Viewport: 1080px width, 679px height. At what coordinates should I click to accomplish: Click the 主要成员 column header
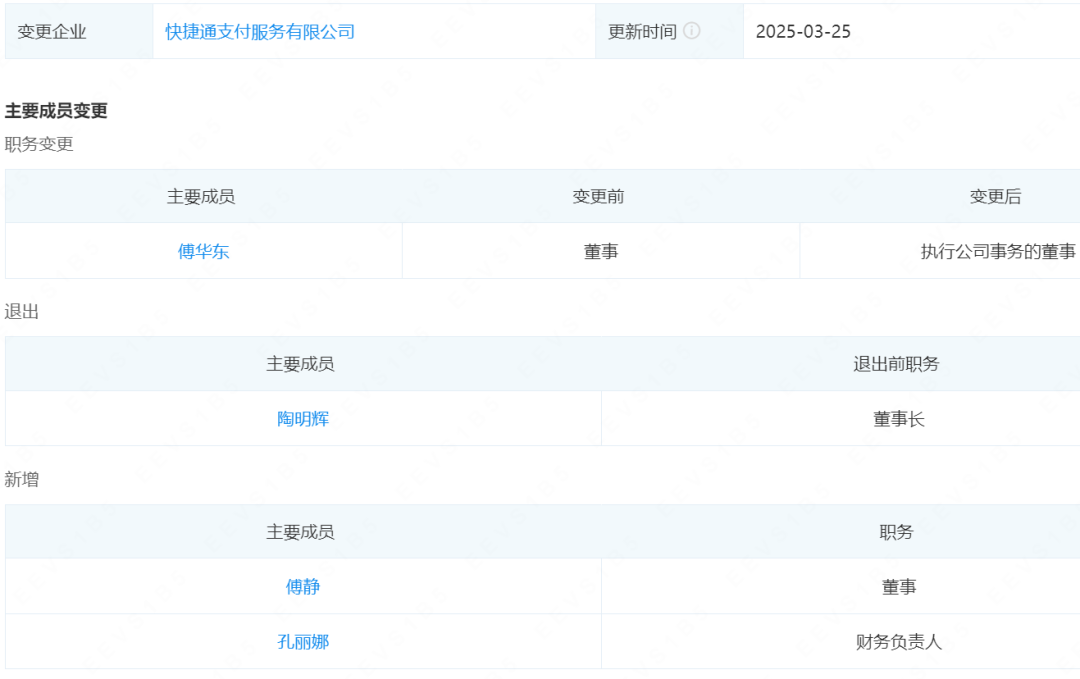tap(203, 197)
